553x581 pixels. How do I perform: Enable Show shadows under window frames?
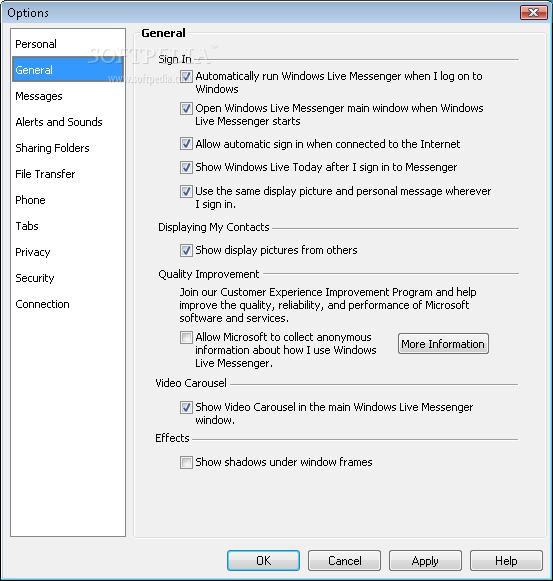pos(186,462)
